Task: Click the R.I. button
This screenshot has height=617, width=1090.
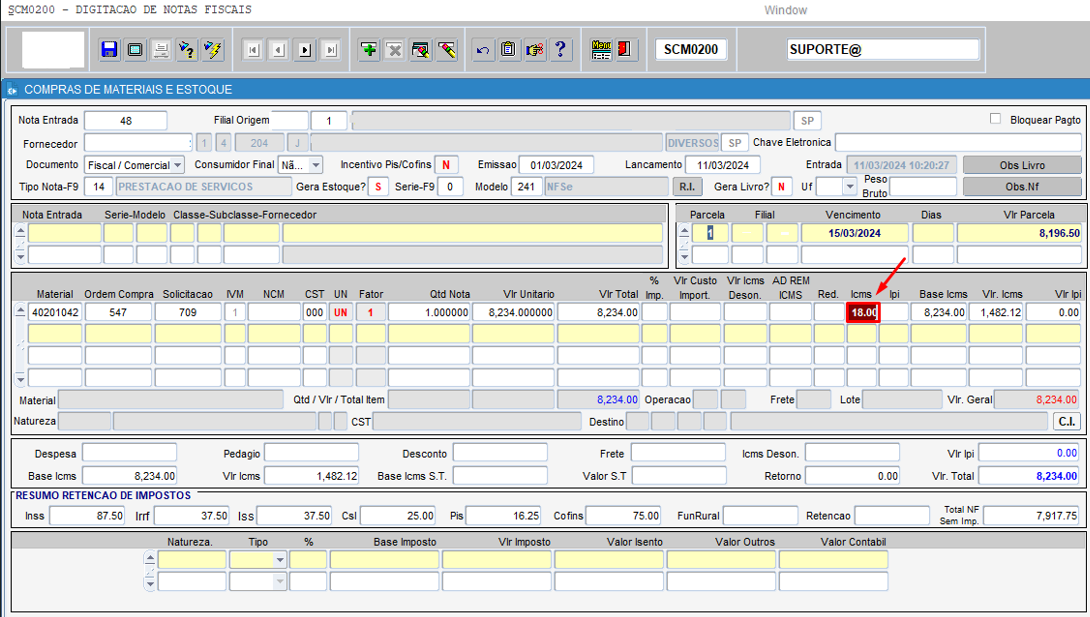Action: pos(687,186)
